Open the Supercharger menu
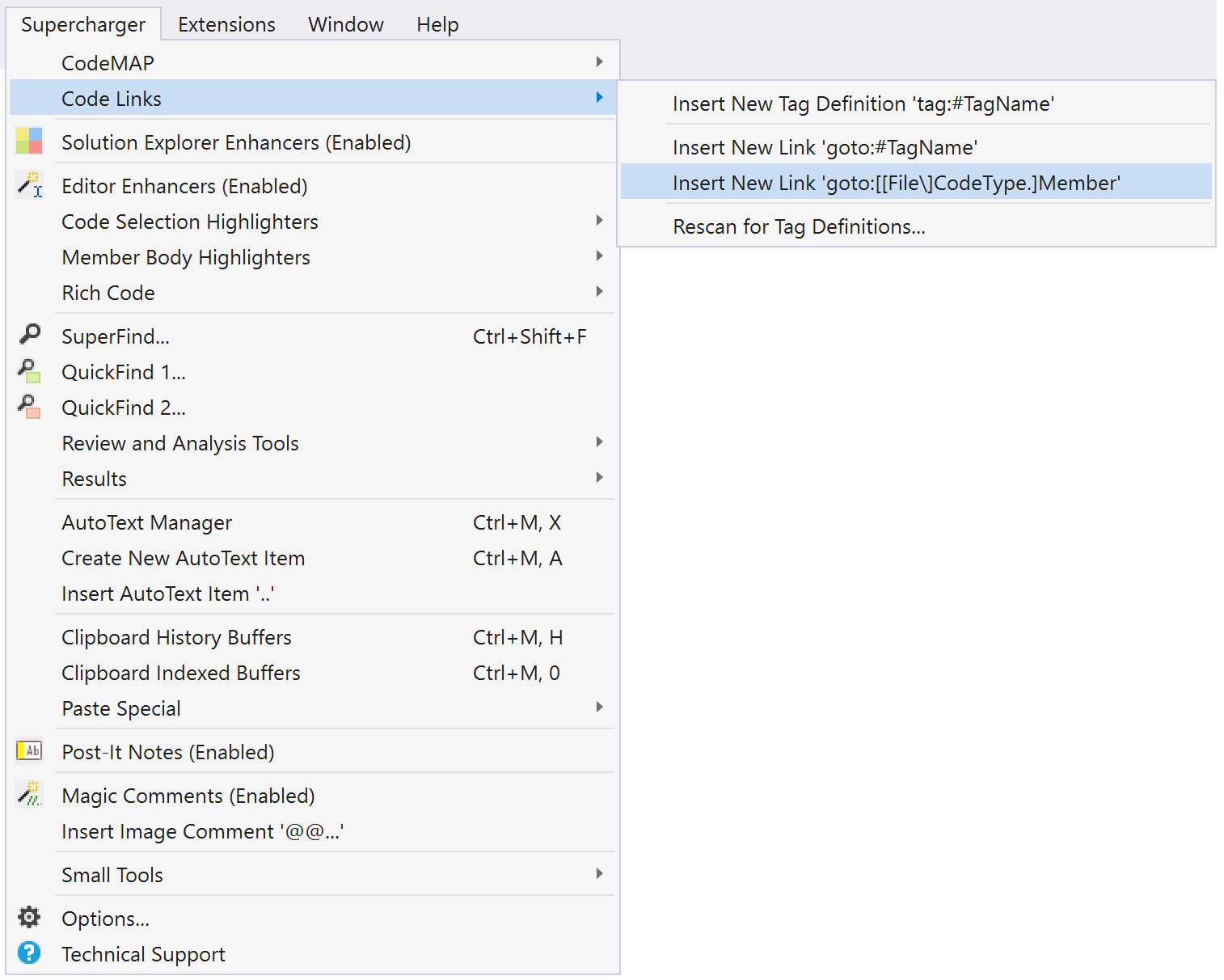Viewport: 1224px width, 980px height. tap(83, 24)
